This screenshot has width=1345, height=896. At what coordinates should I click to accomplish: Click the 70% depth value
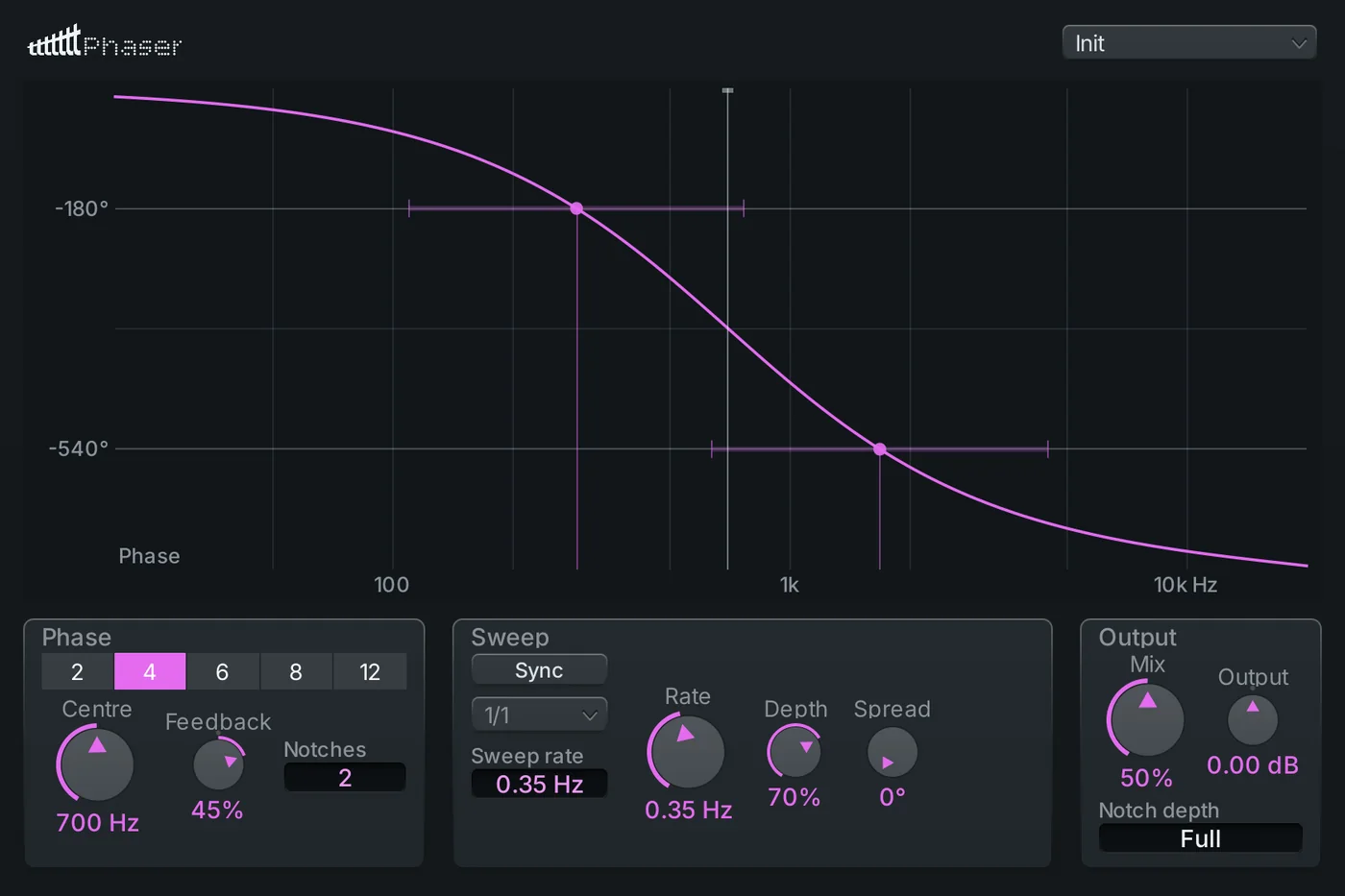pyautogui.click(x=795, y=797)
